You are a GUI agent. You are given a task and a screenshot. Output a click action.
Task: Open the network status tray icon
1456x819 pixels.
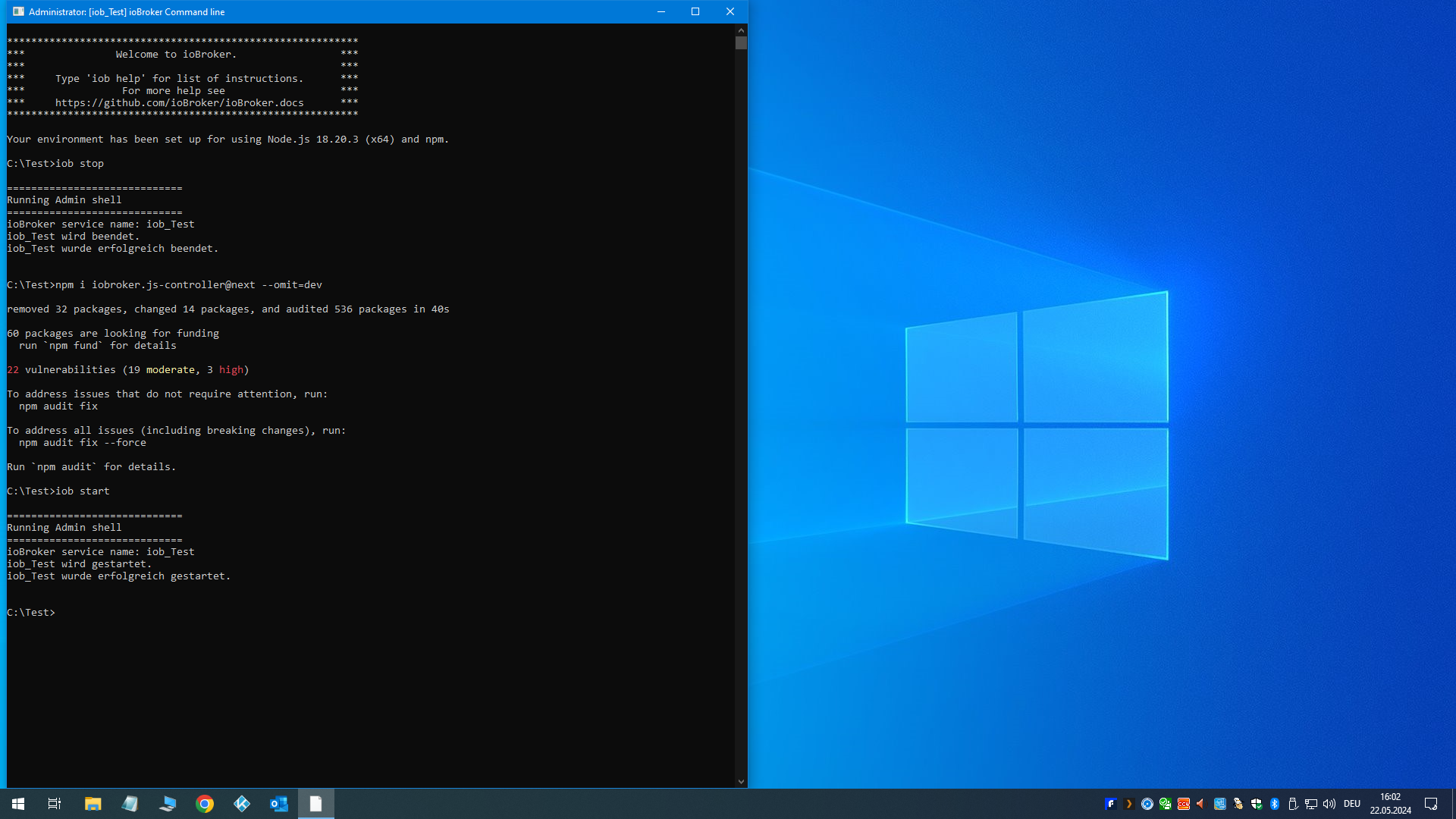tap(1311, 804)
